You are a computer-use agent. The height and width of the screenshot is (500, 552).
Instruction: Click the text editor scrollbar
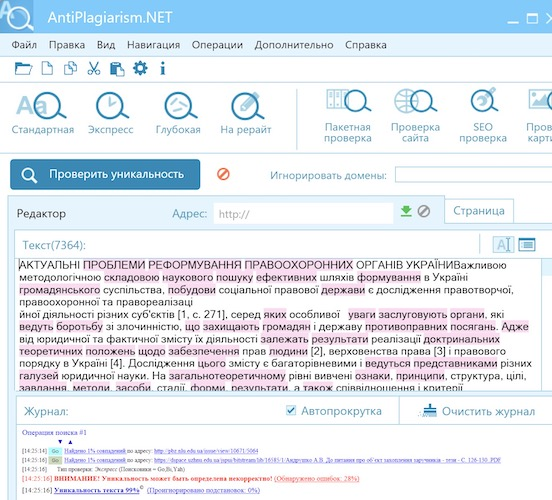point(547,324)
